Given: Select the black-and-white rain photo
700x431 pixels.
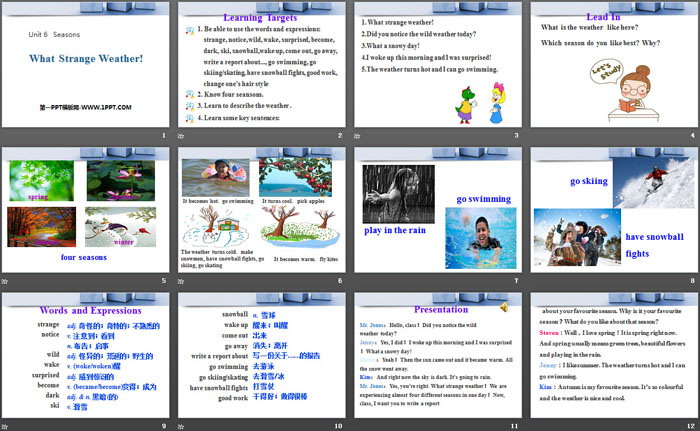Looking at the screenshot, I should pyautogui.click(x=398, y=194).
